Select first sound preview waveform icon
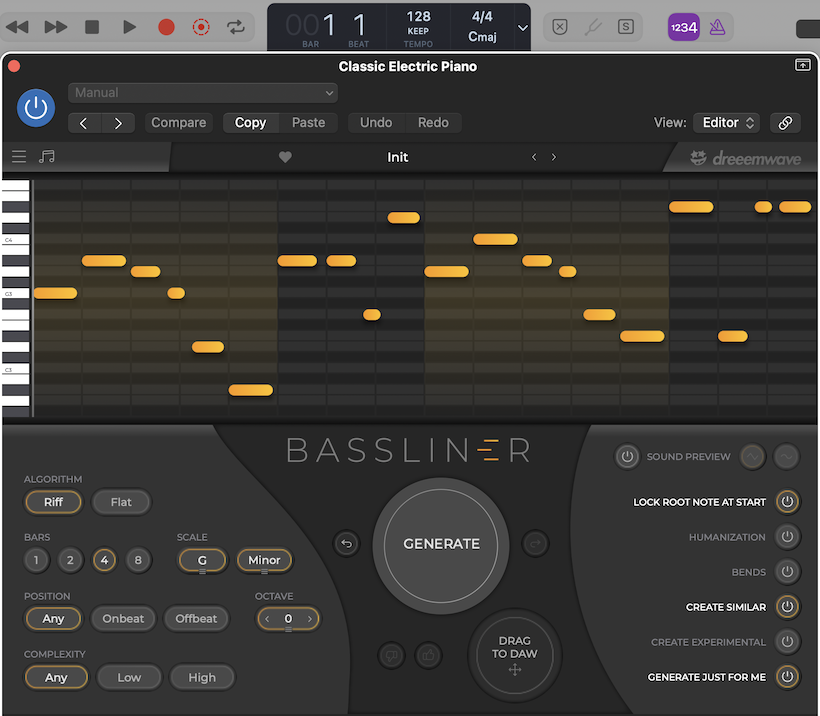The image size is (820, 716). pyautogui.click(x=753, y=457)
